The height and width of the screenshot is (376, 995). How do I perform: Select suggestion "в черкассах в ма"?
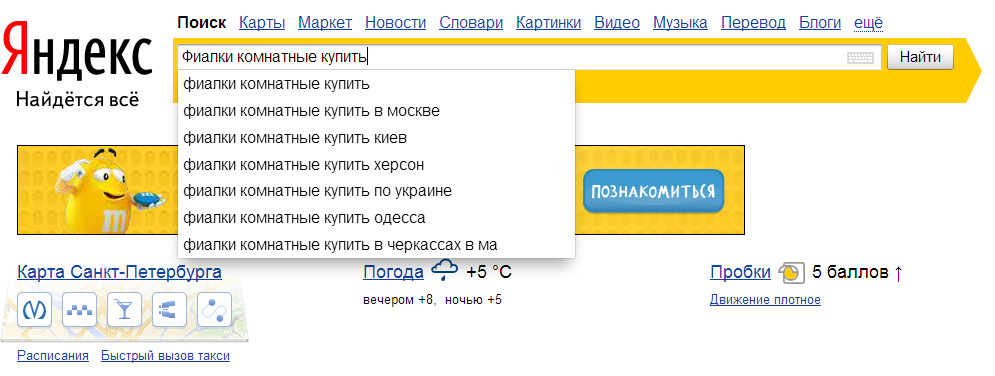point(376,245)
